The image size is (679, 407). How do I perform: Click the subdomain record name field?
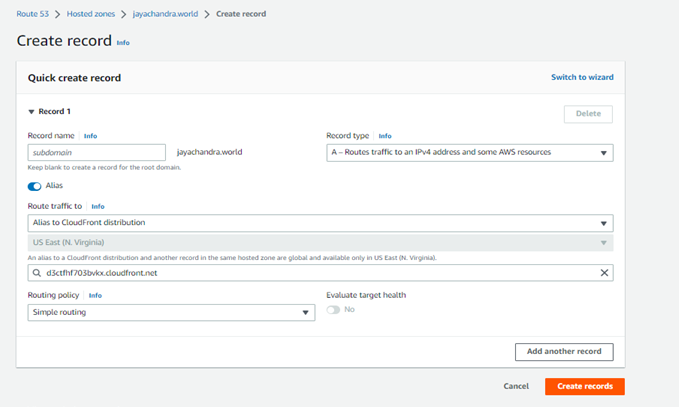[97, 153]
